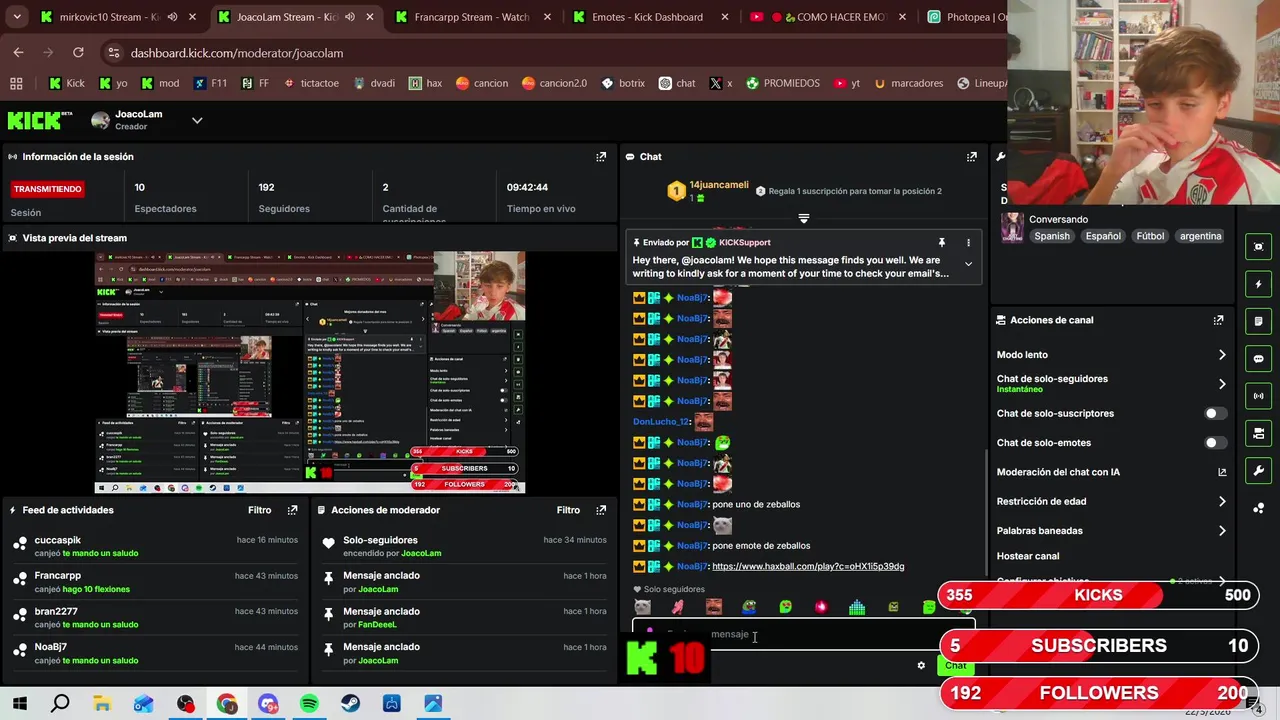
Task: Open 14juancameli top gifter profile
Action: click(x=719, y=185)
